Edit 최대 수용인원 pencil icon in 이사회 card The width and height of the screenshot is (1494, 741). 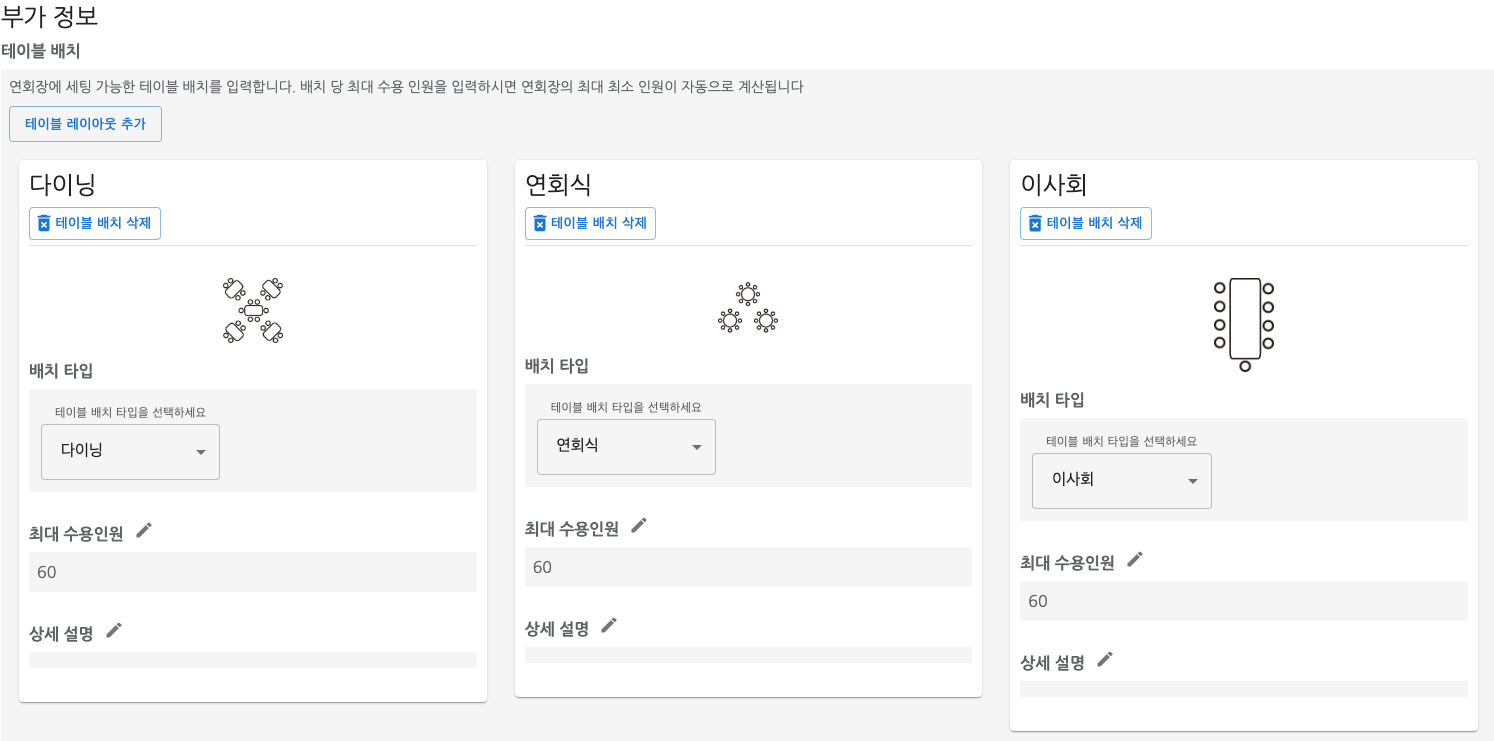tap(1134, 560)
